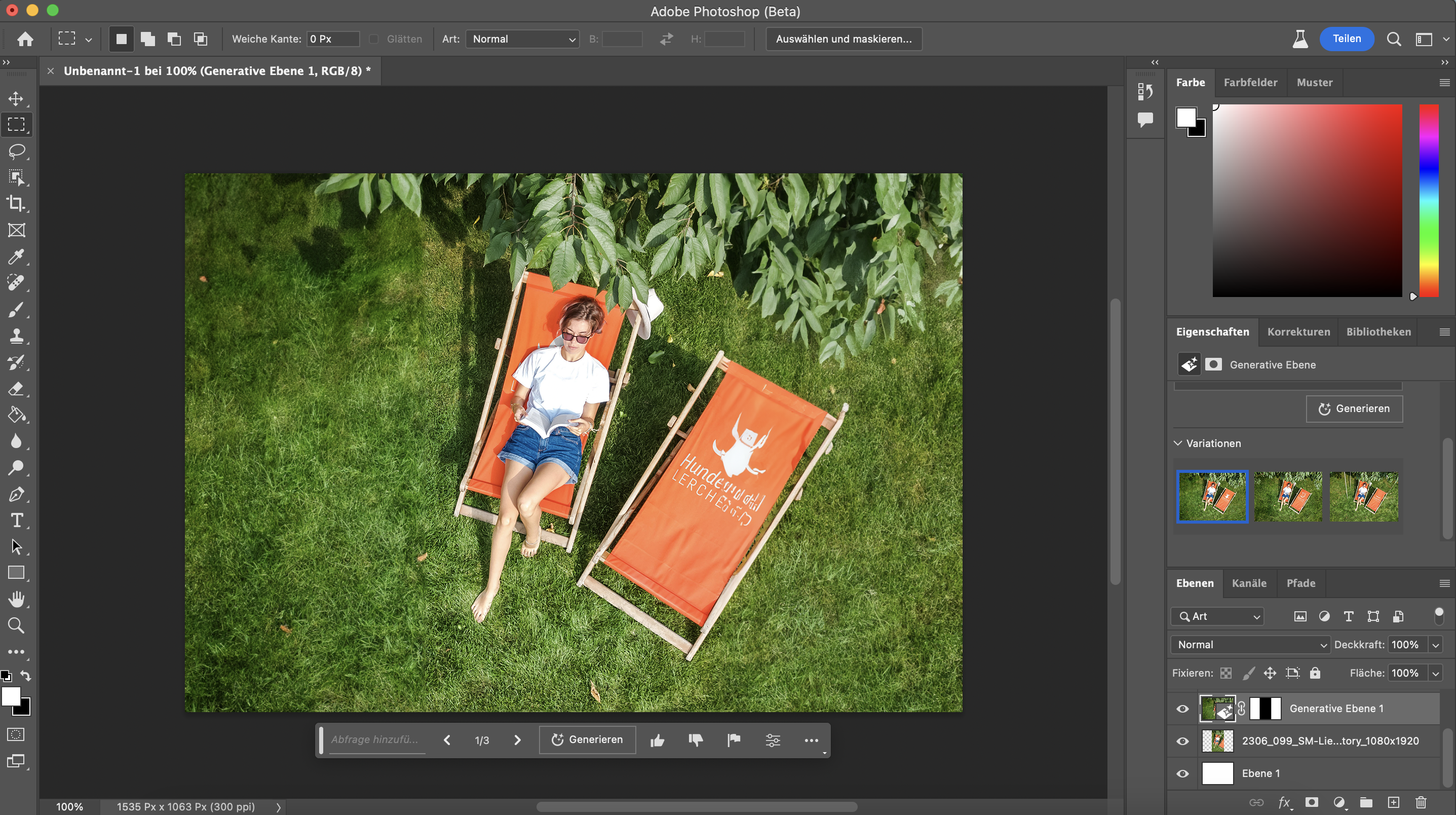Screen dimensions: 1456x815
Task: Select the Lasso tool
Action: pos(16,151)
